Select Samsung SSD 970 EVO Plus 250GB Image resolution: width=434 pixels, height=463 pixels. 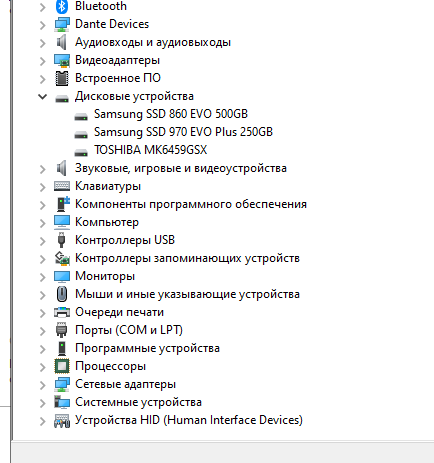pos(183,132)
